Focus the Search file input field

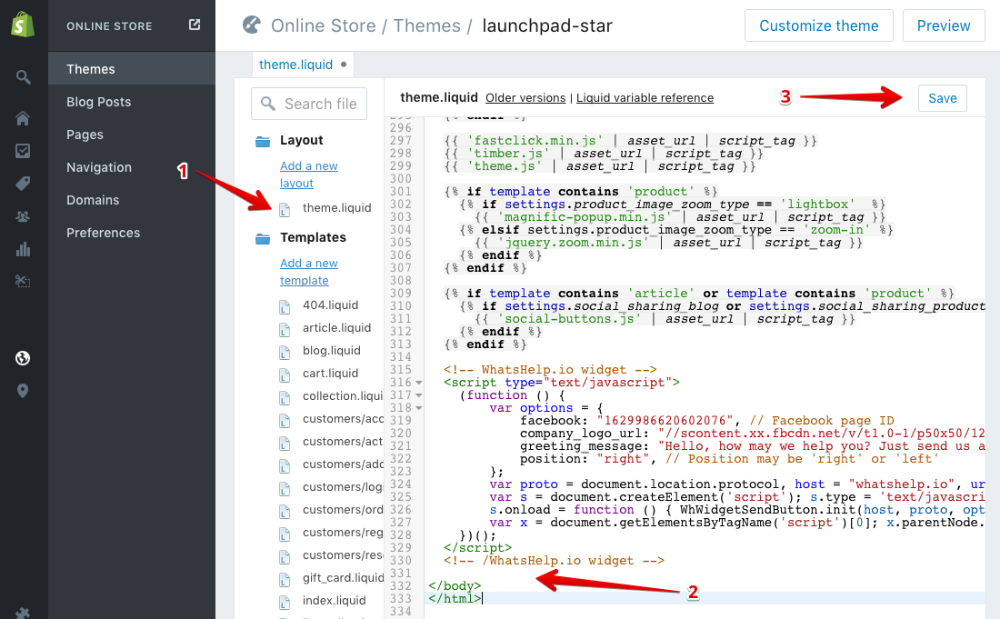[309, 104]
